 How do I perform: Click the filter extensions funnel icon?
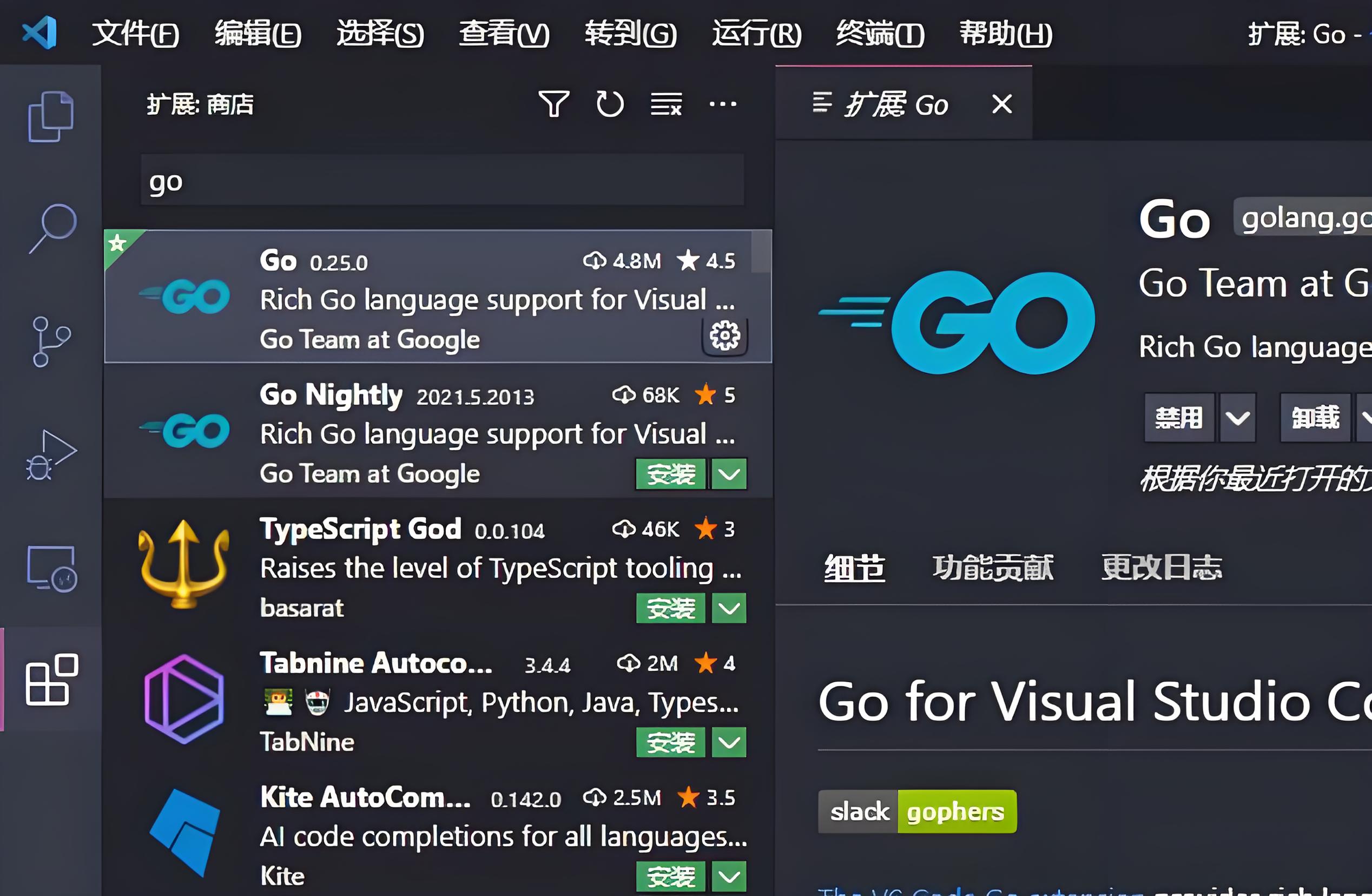pyautogui.click(x=554, y=104)
